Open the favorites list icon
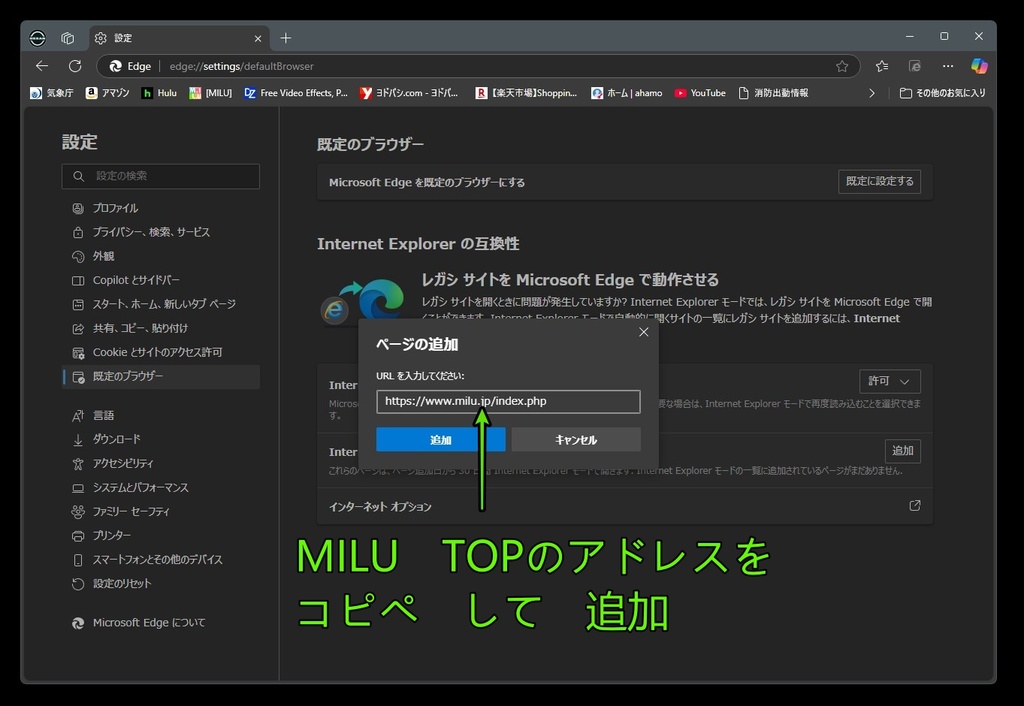 pos(882,66)
